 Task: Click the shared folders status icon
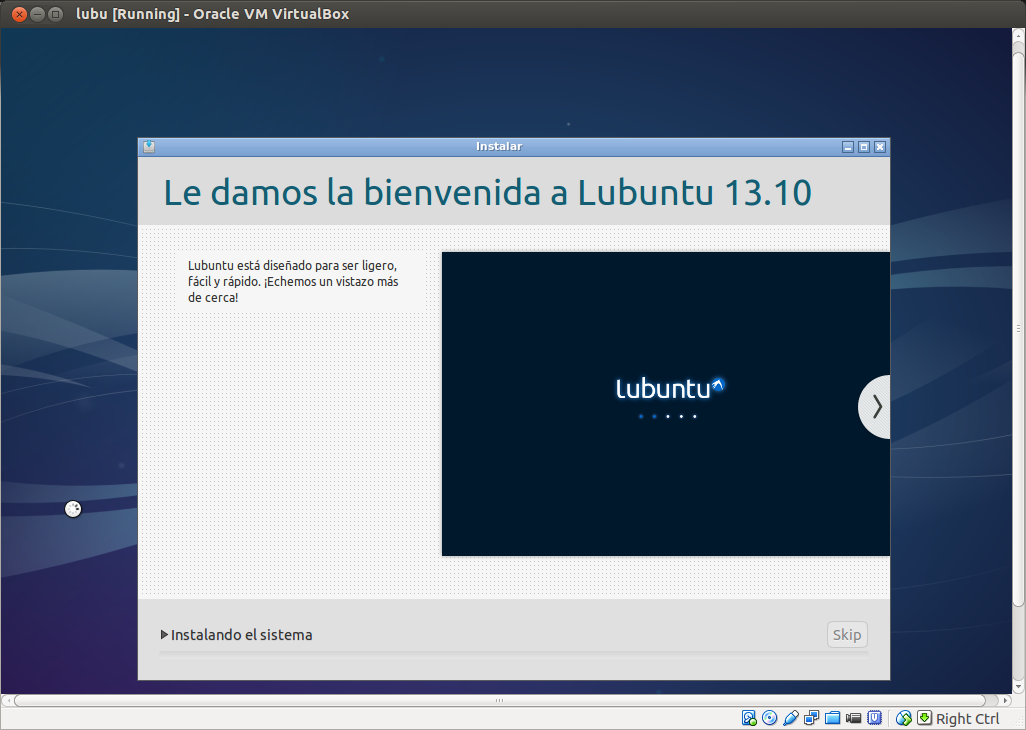(832, 718)
